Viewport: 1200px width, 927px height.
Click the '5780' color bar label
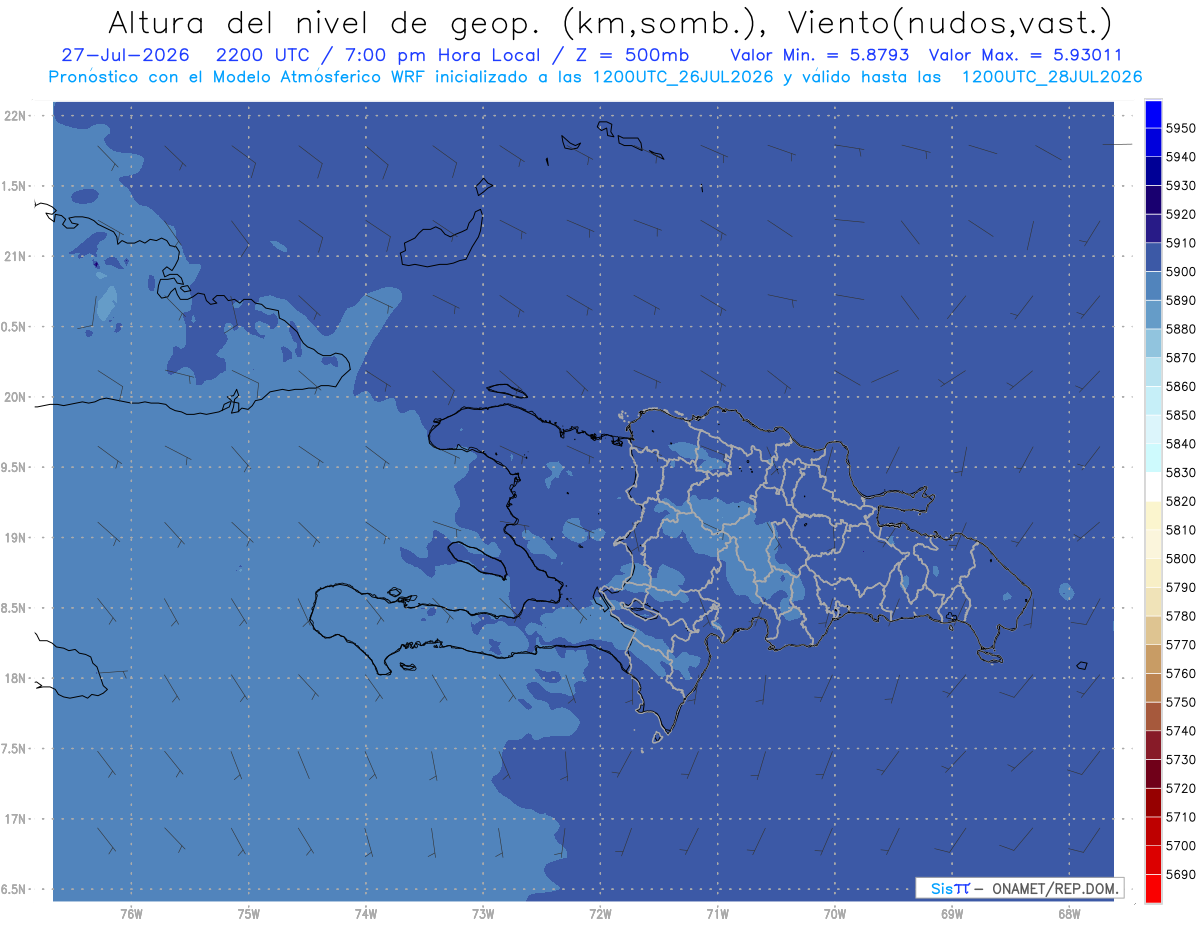(1181, 615)
